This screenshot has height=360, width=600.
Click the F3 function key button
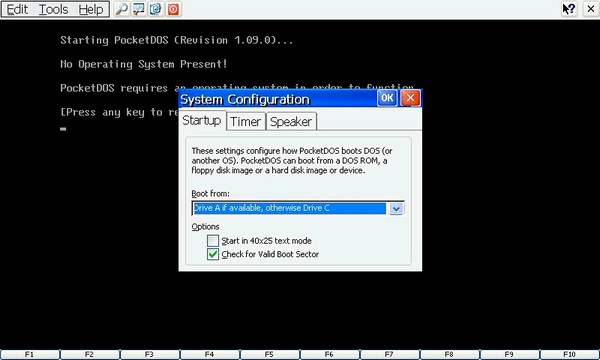coord(150,354)
